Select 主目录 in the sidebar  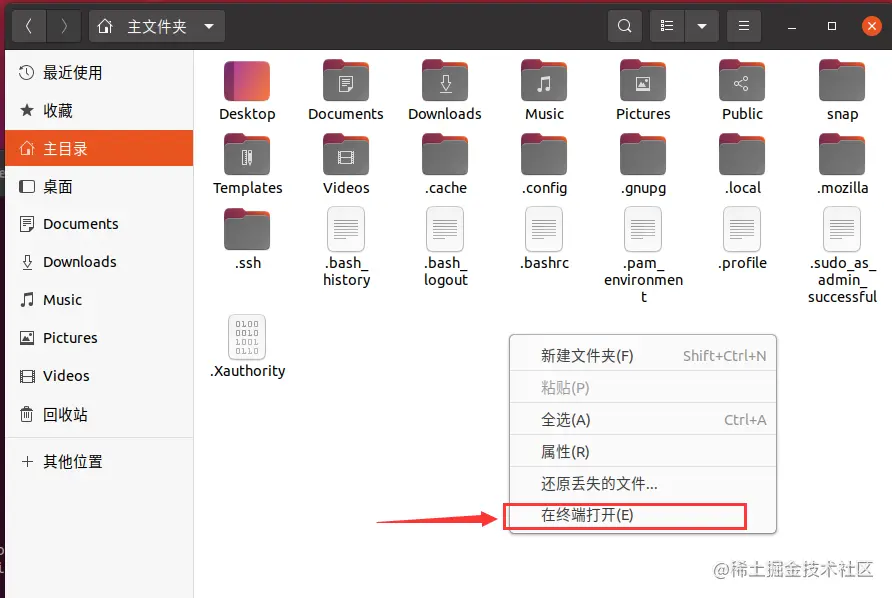pyautogui.click(x=99, y=149)
